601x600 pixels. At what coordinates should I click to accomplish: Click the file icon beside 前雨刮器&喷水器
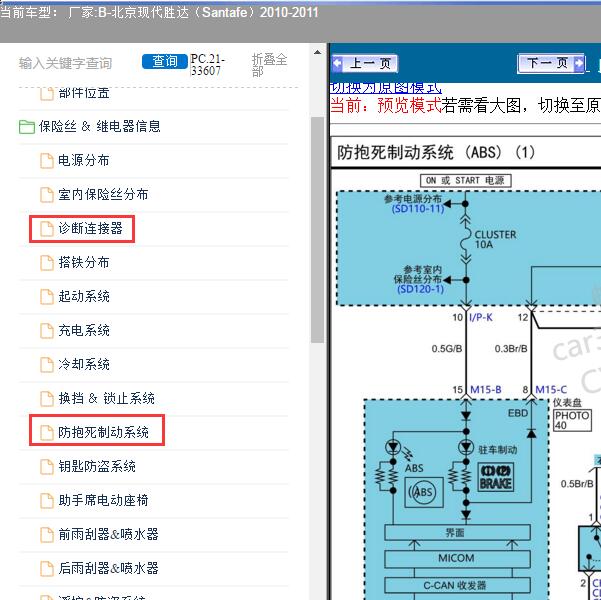pyautogui.click(x=47, y=535)
